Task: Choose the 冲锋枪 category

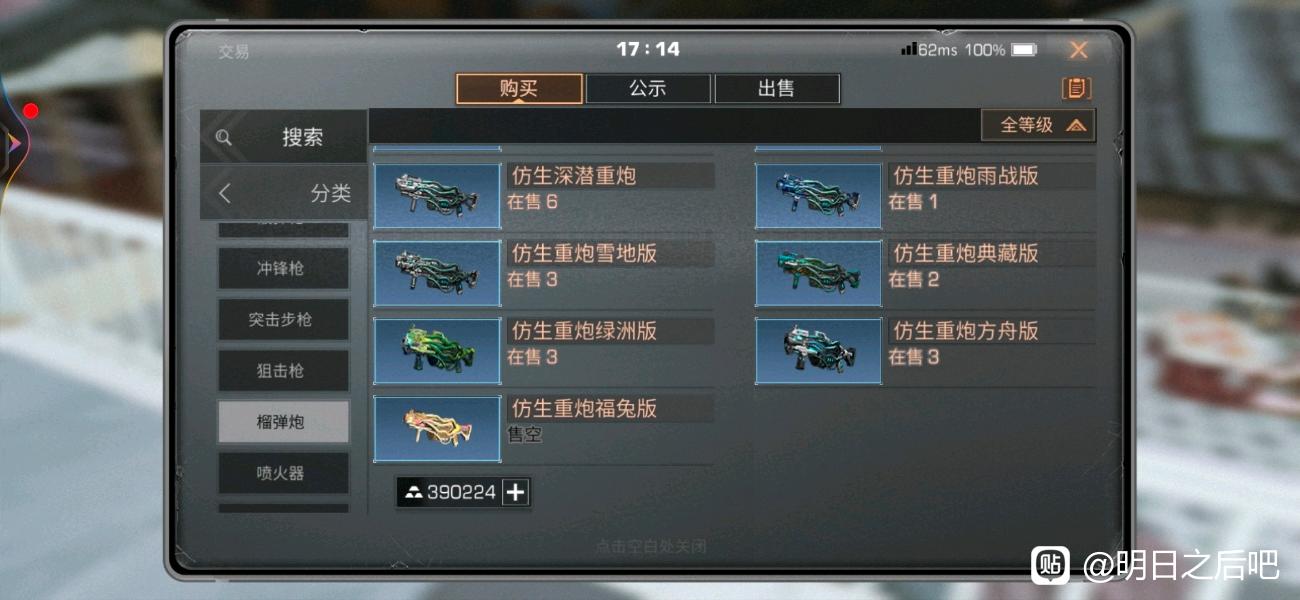Action: pyautogui.click(x=284, y=268)
